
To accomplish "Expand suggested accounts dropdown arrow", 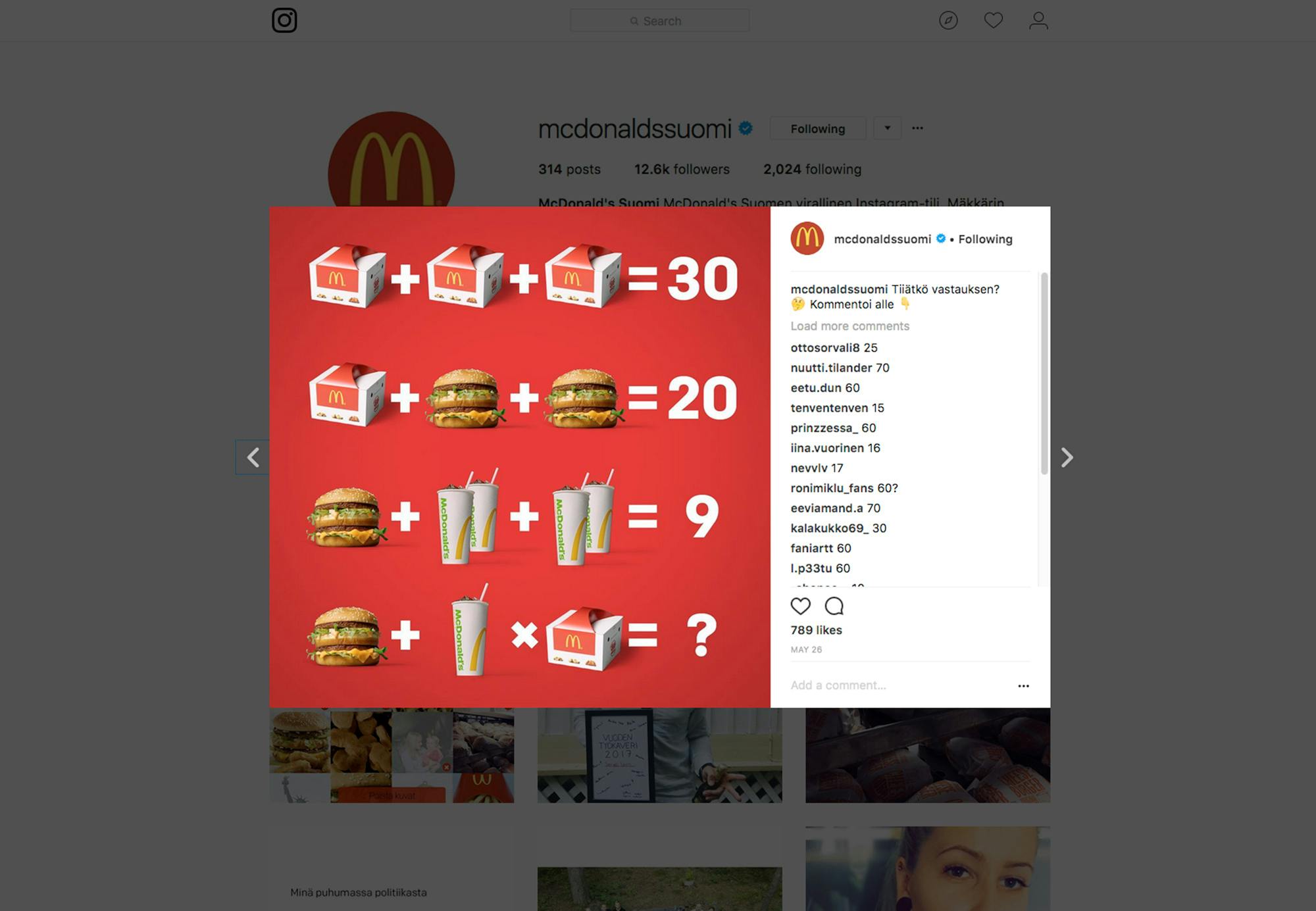I will tap(887, 128).
